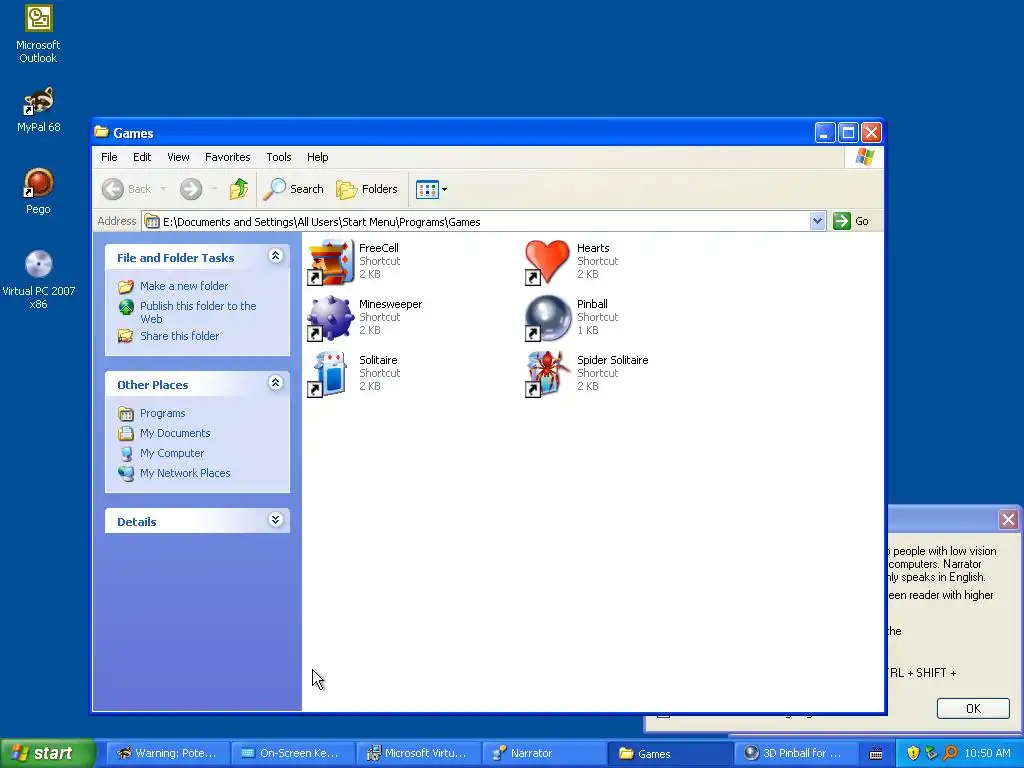Screen dimensions: 1024x768
Task: Open the address bar dropdown
Action: (817, 221)
